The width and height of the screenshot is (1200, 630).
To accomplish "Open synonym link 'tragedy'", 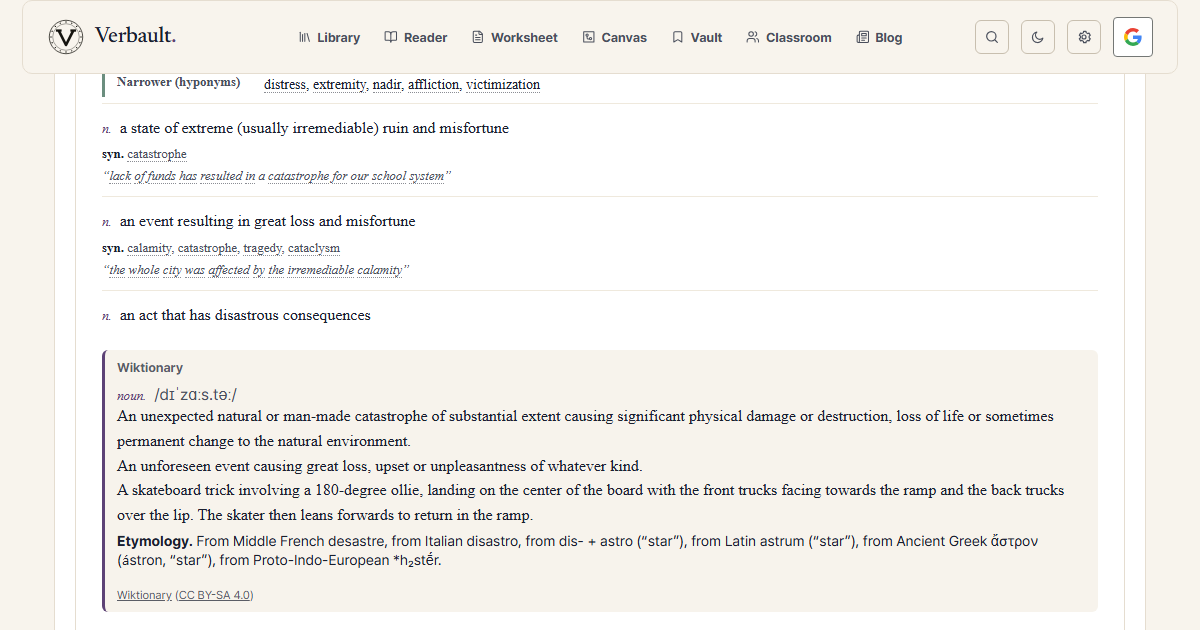I will click(263, 248).
